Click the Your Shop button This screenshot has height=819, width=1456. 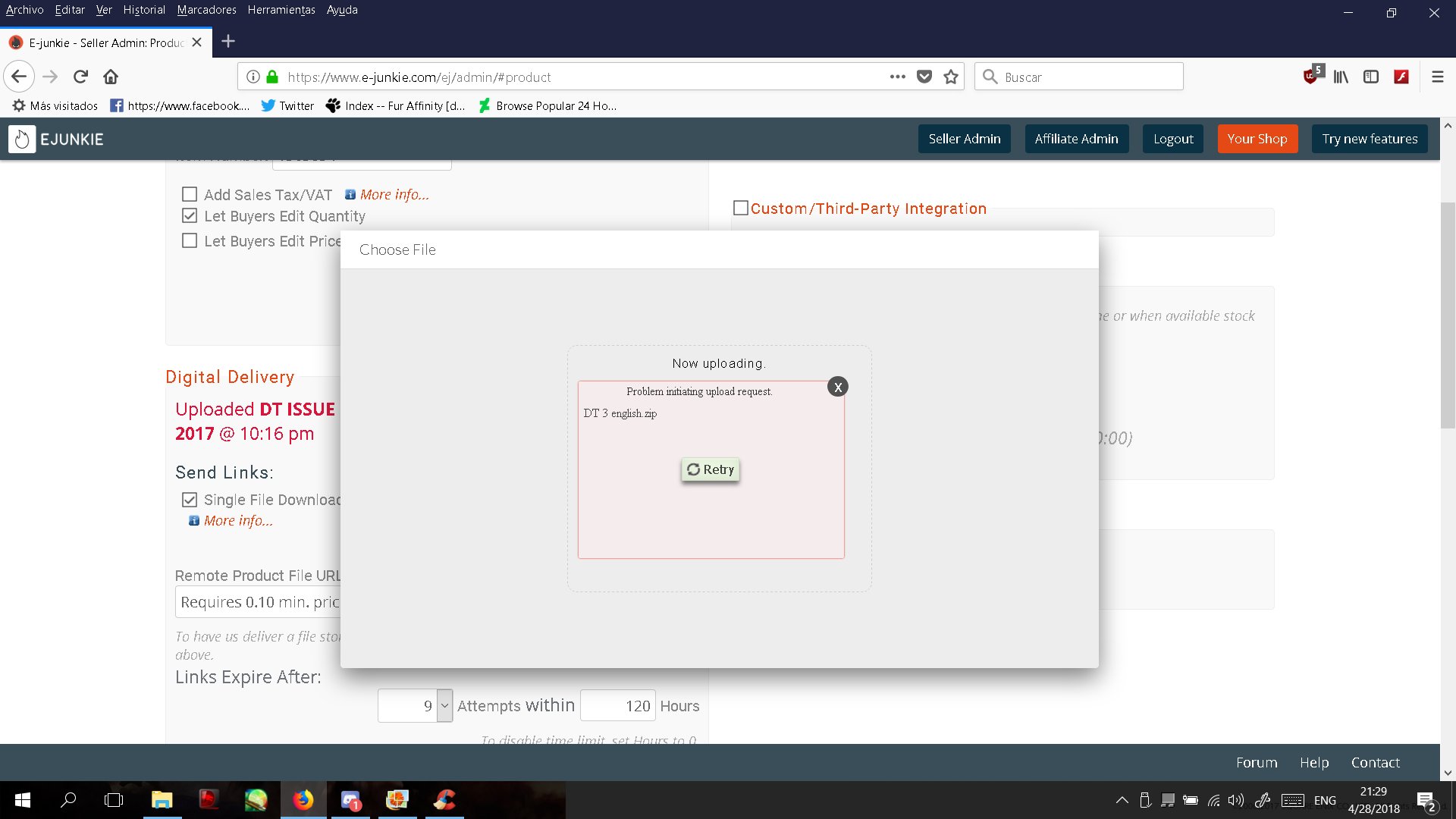[x=1257, y=139]
